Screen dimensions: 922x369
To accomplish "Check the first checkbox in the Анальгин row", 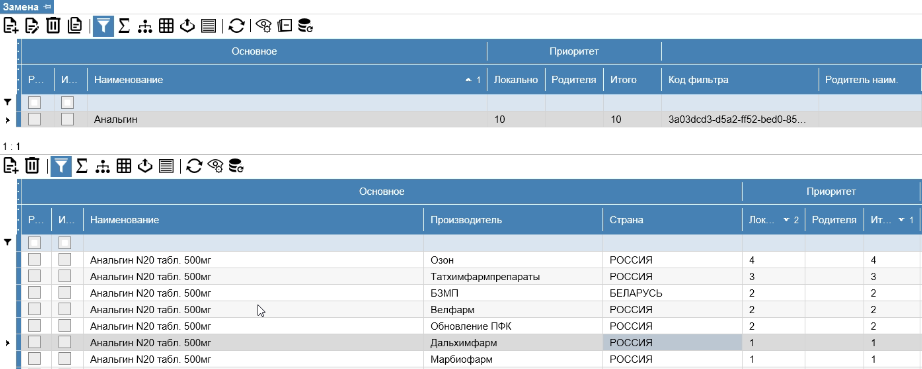I will pos(35,119).
